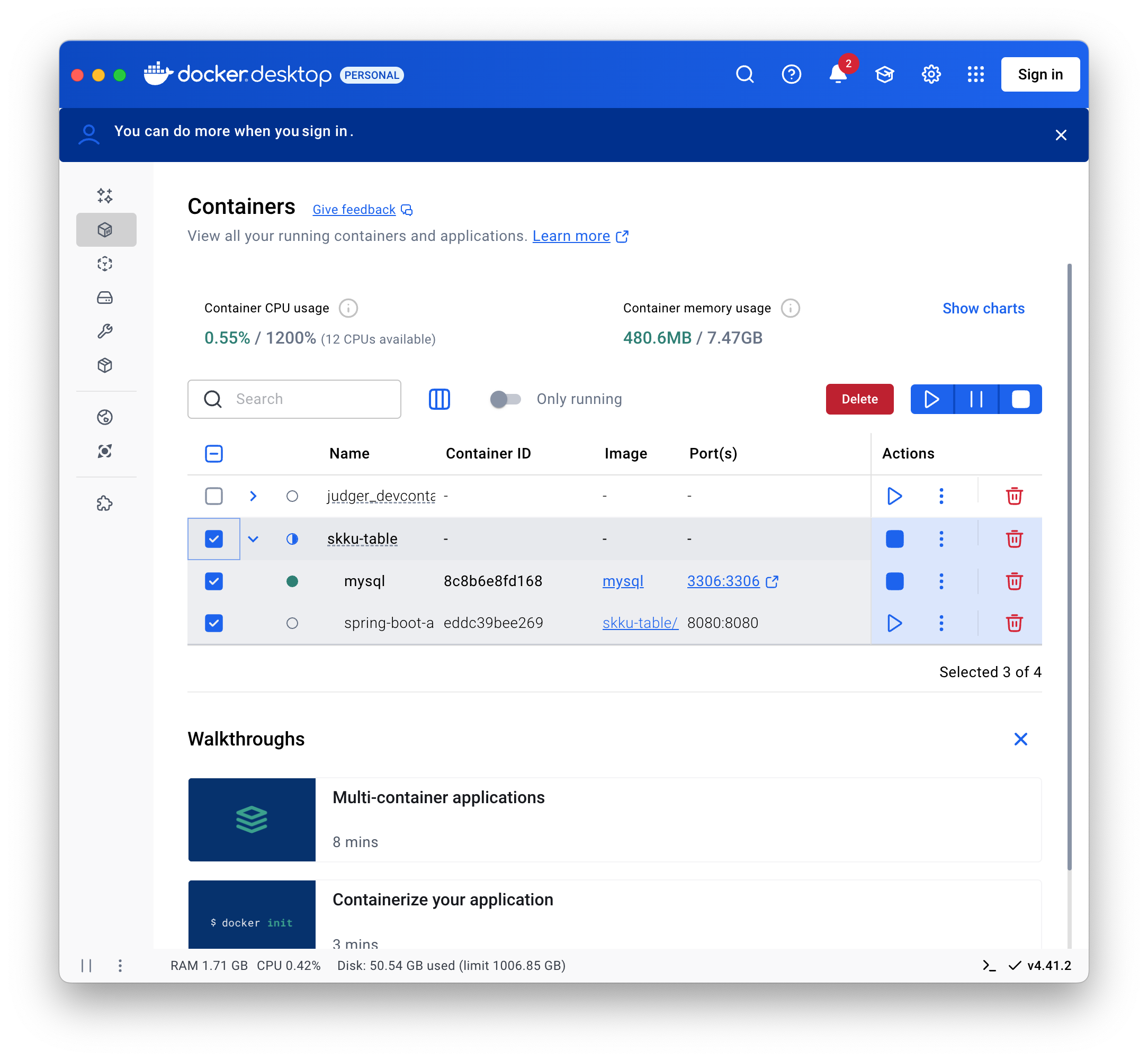1148x1061 pixels.
Task: Click the manage columns icon
Action: point(439,399)
